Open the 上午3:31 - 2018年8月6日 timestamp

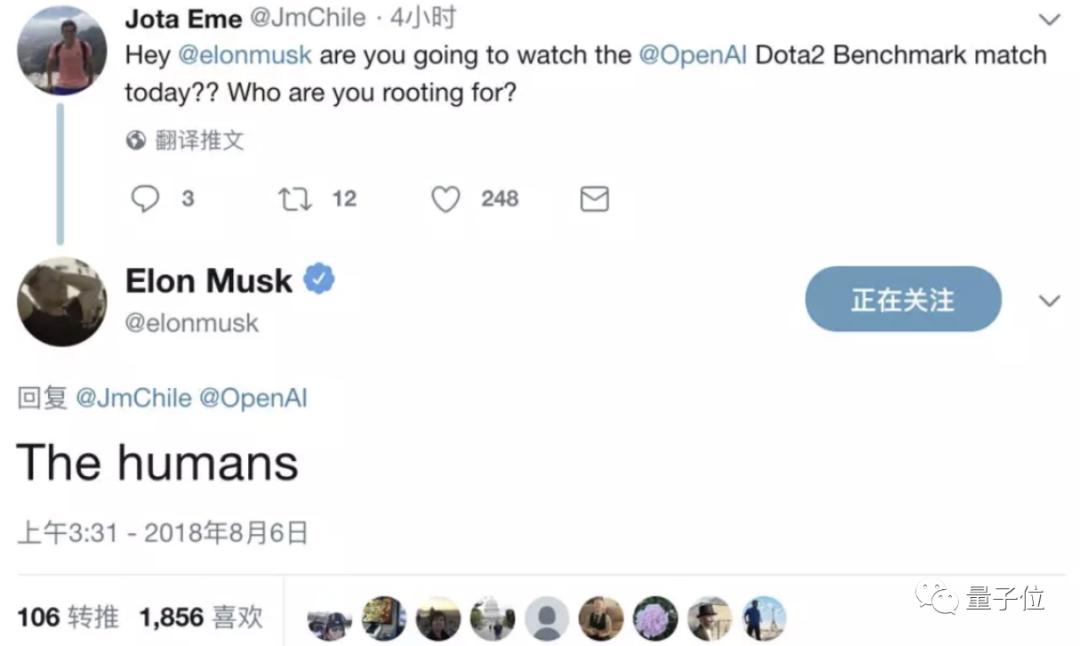click(162, 533)
